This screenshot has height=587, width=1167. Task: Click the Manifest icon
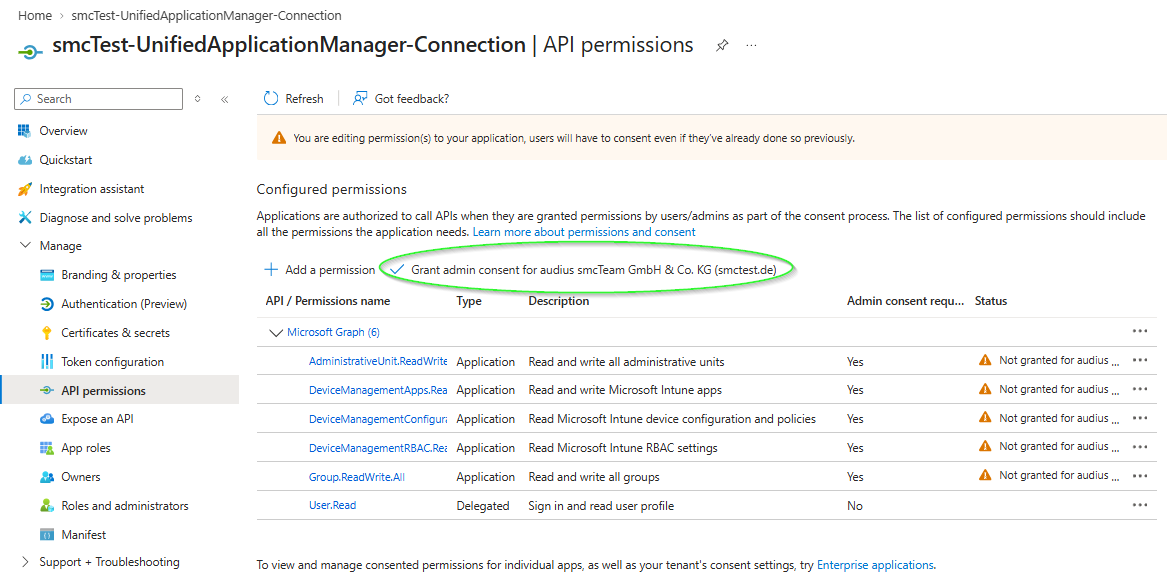(47, 535)
